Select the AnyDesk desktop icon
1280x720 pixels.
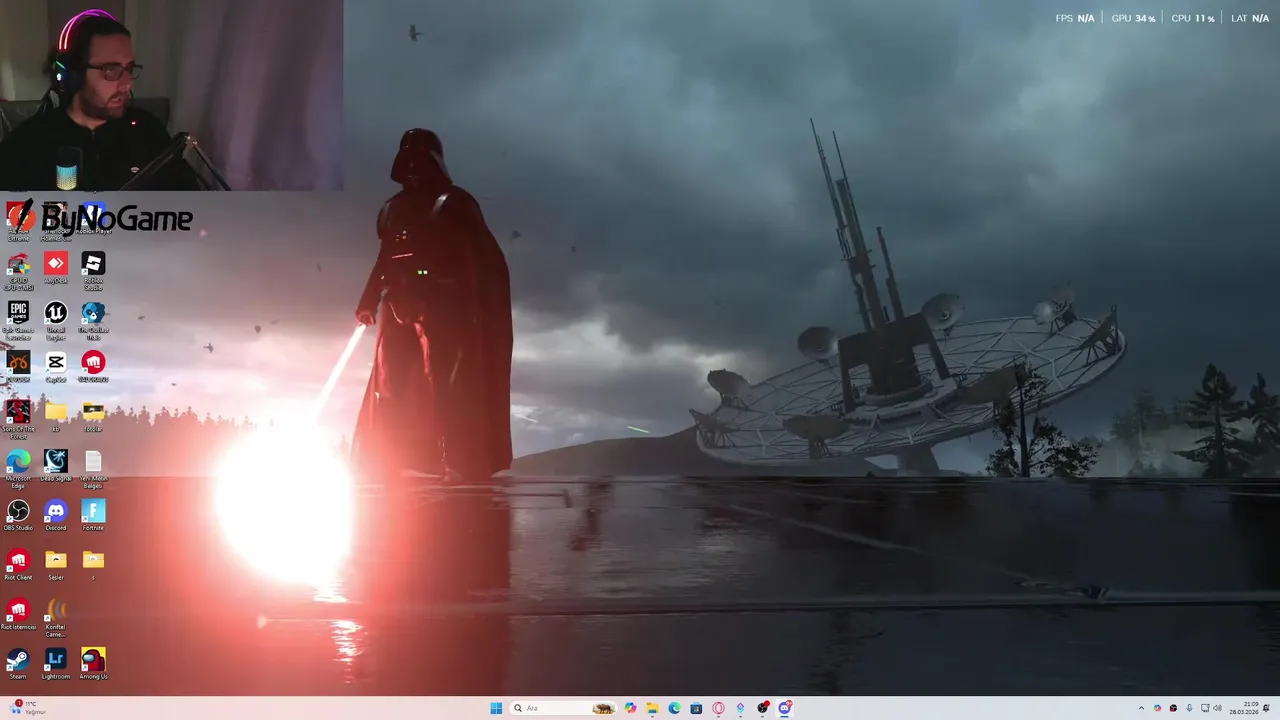point(56,268)
